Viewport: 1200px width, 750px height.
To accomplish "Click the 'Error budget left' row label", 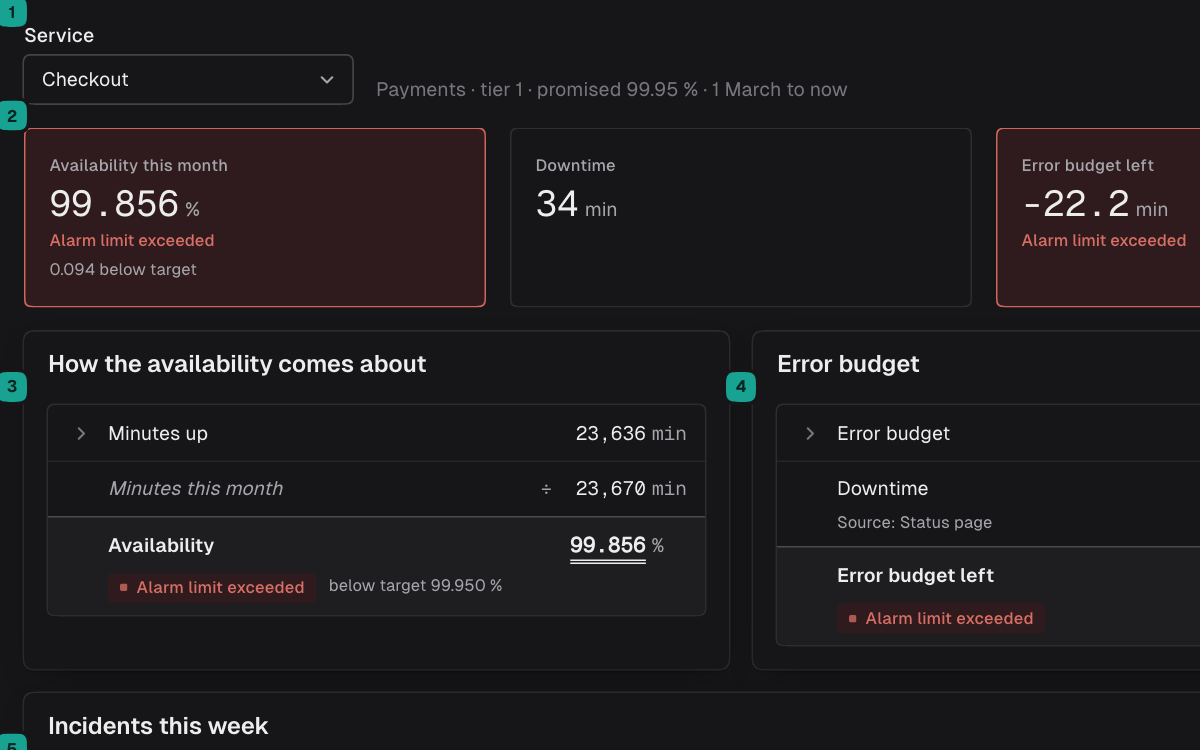I will pyautogui.click(x=916, y=576).
